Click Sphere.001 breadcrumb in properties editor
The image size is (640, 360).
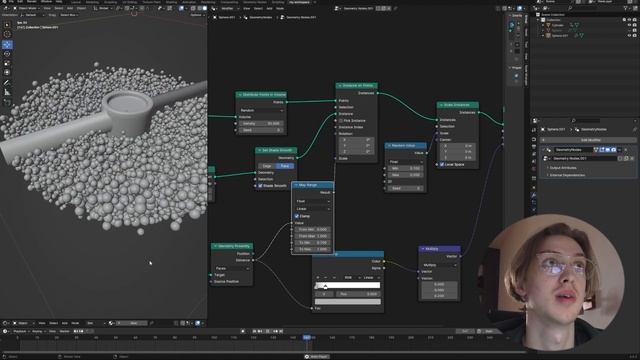pyautogui.click(x=556, y=129)
